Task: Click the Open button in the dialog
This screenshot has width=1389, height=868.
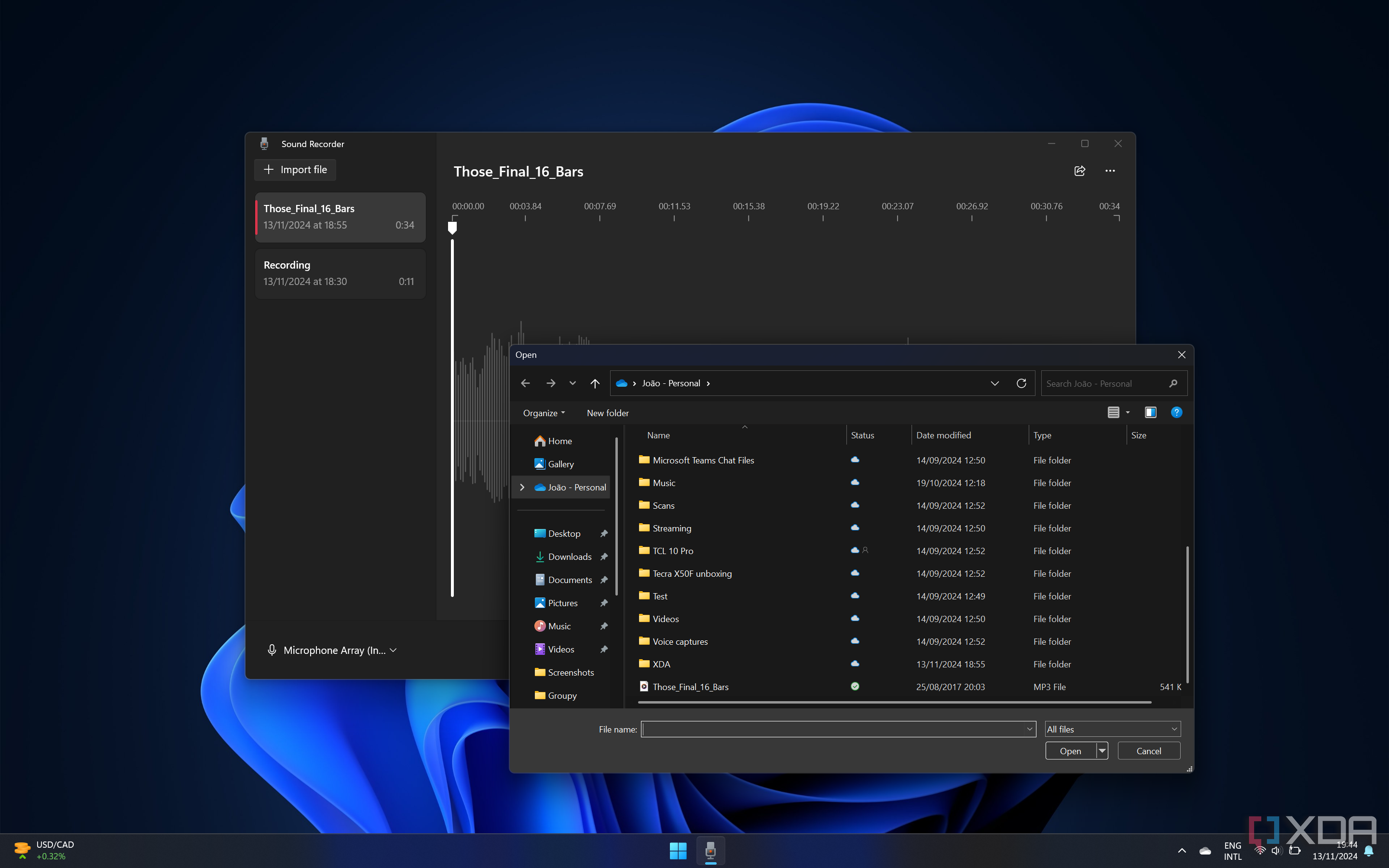Action: (1071, 750)
